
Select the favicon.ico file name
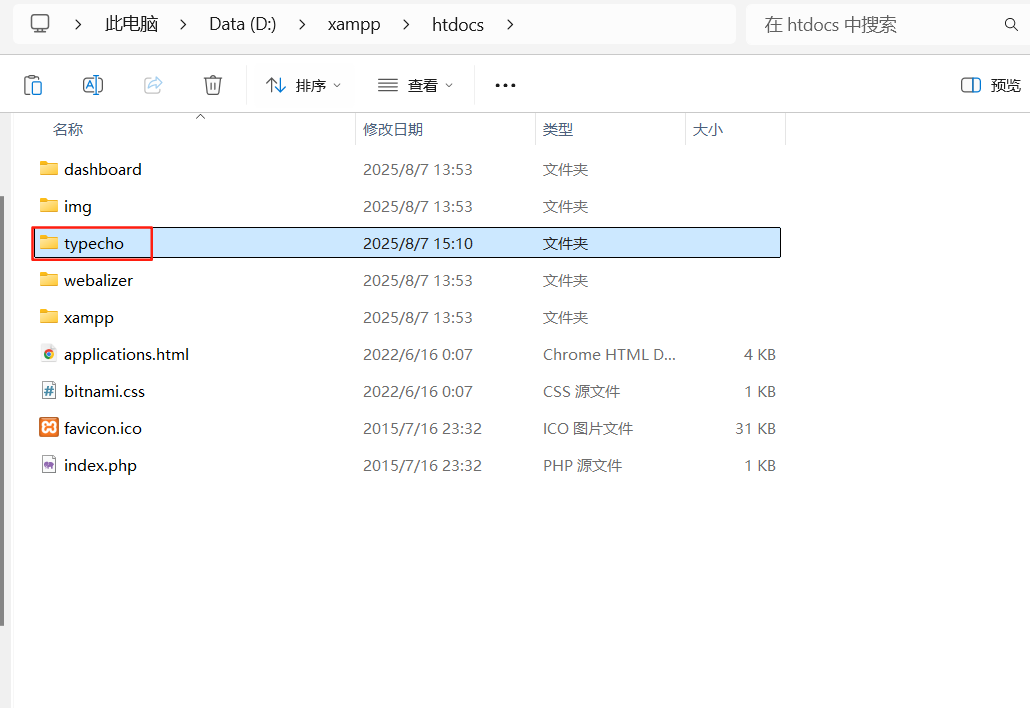pyautogui.click(x=102, y=428)
